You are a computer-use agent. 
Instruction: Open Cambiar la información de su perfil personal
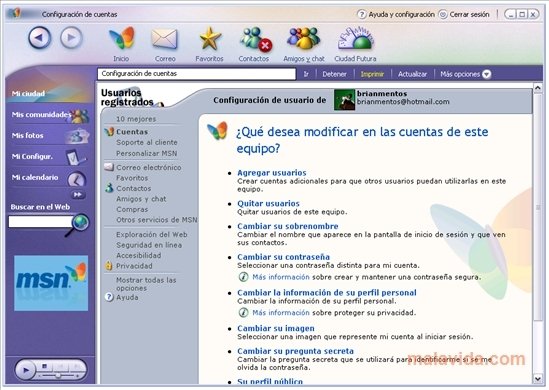coord(327,293)
